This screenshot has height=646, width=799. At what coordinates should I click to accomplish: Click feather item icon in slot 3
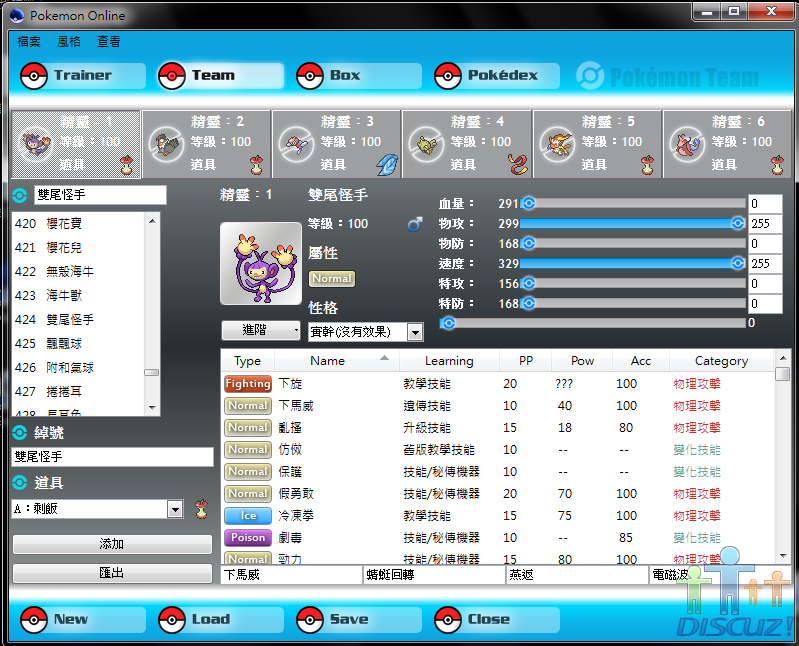[388, 165]
